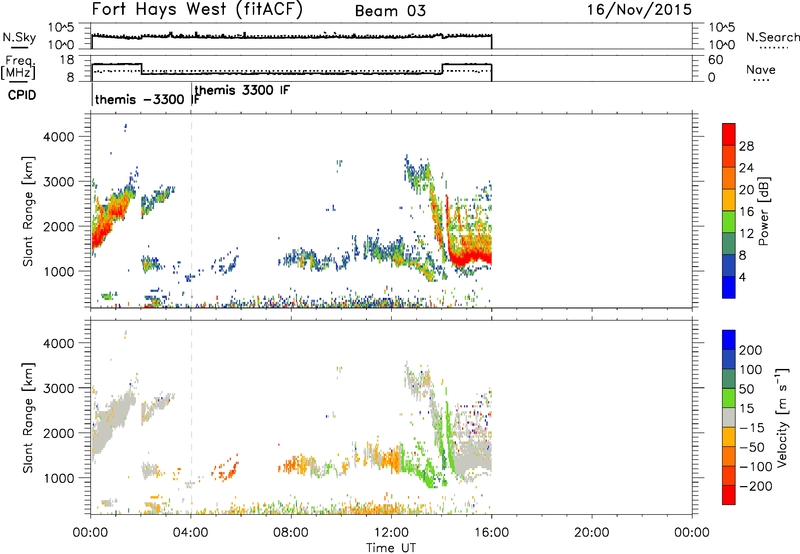The image size is (800, 554).
Task: Click the 'themis 3300 IF' CPID text
Action: (x=242, y=90)
